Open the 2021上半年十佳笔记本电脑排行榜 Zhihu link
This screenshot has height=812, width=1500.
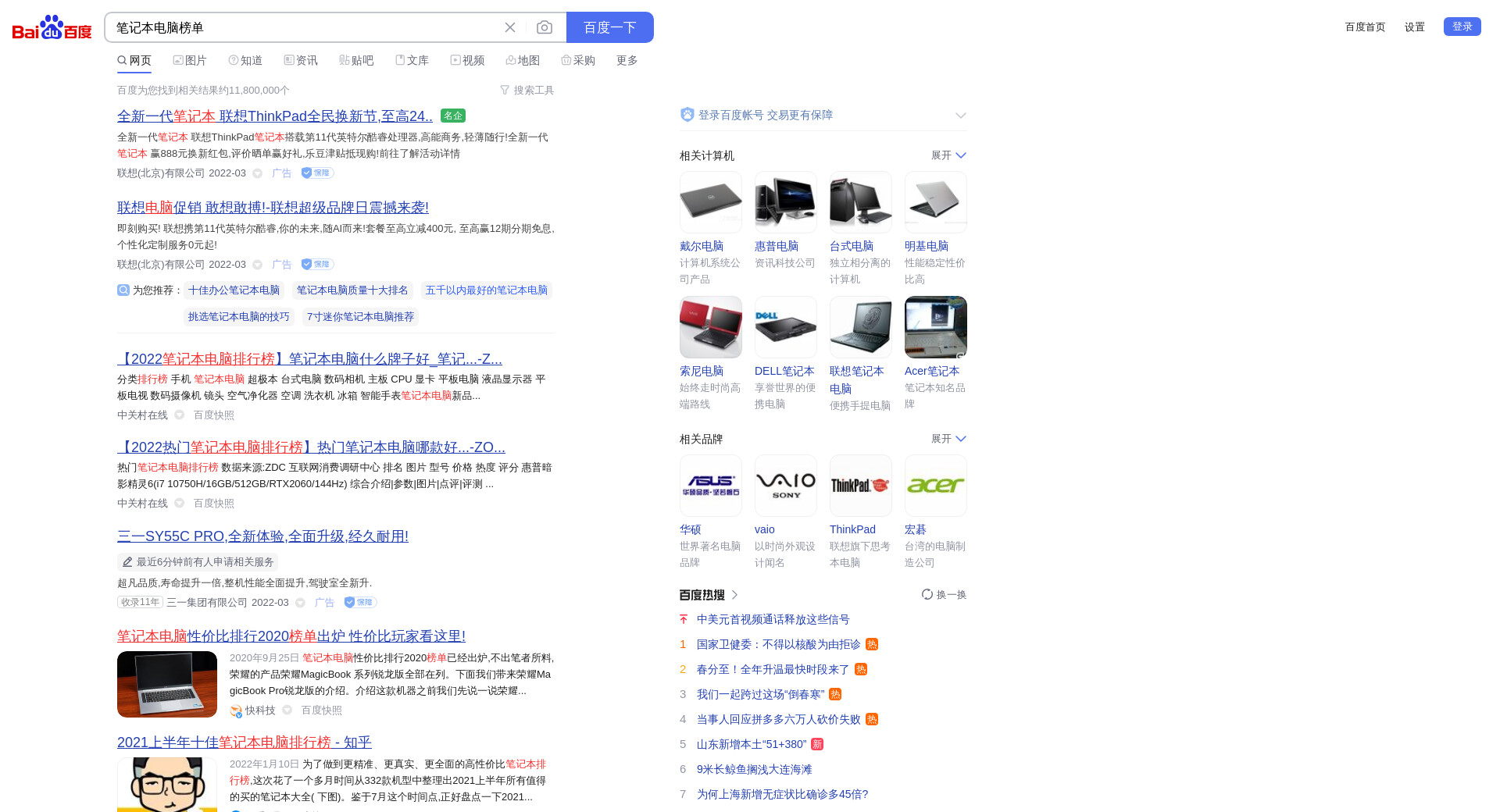coord(244,743)
